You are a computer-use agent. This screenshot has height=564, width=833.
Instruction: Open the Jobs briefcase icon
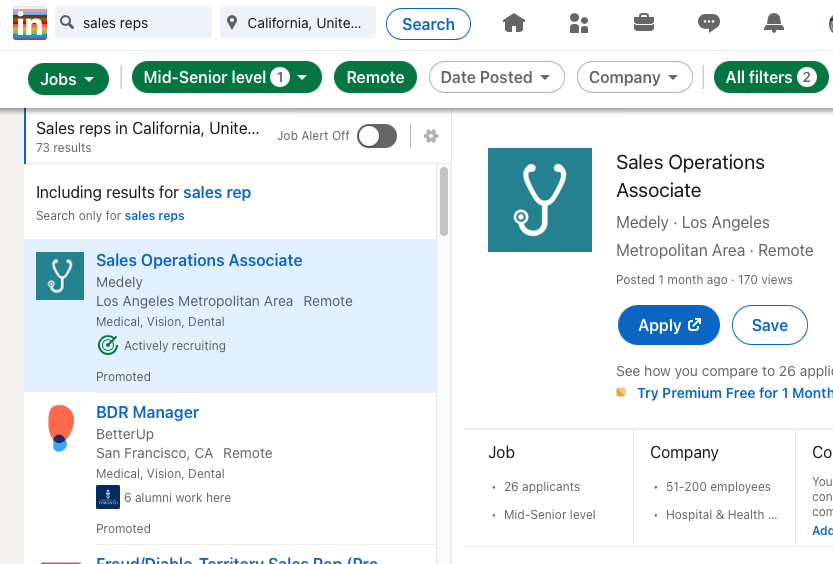click(x=644, y=23)
